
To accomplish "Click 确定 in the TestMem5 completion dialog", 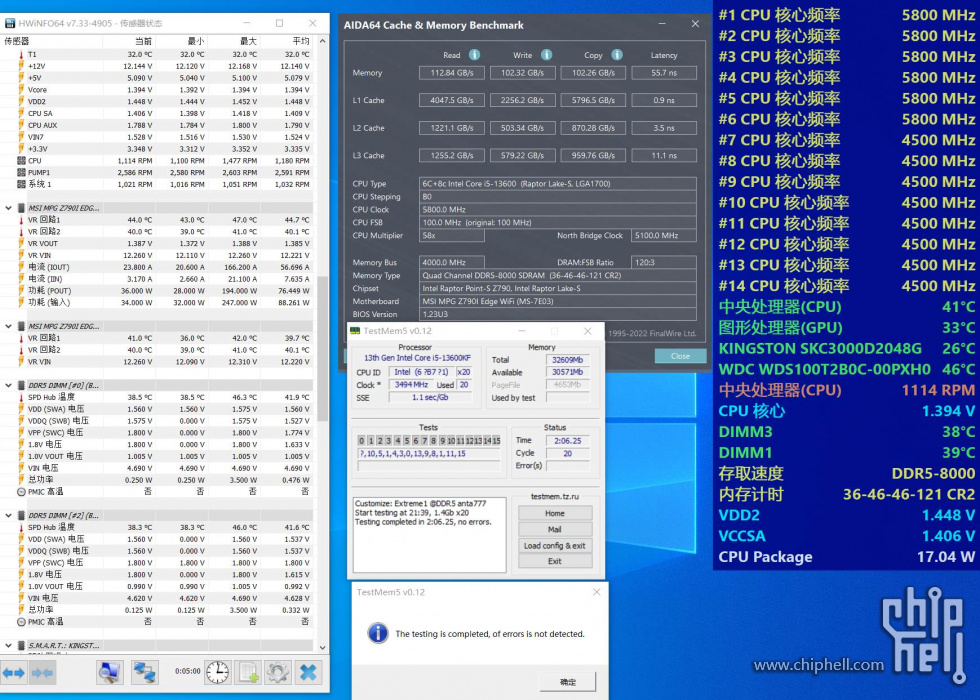I will [x=568, y=682].
